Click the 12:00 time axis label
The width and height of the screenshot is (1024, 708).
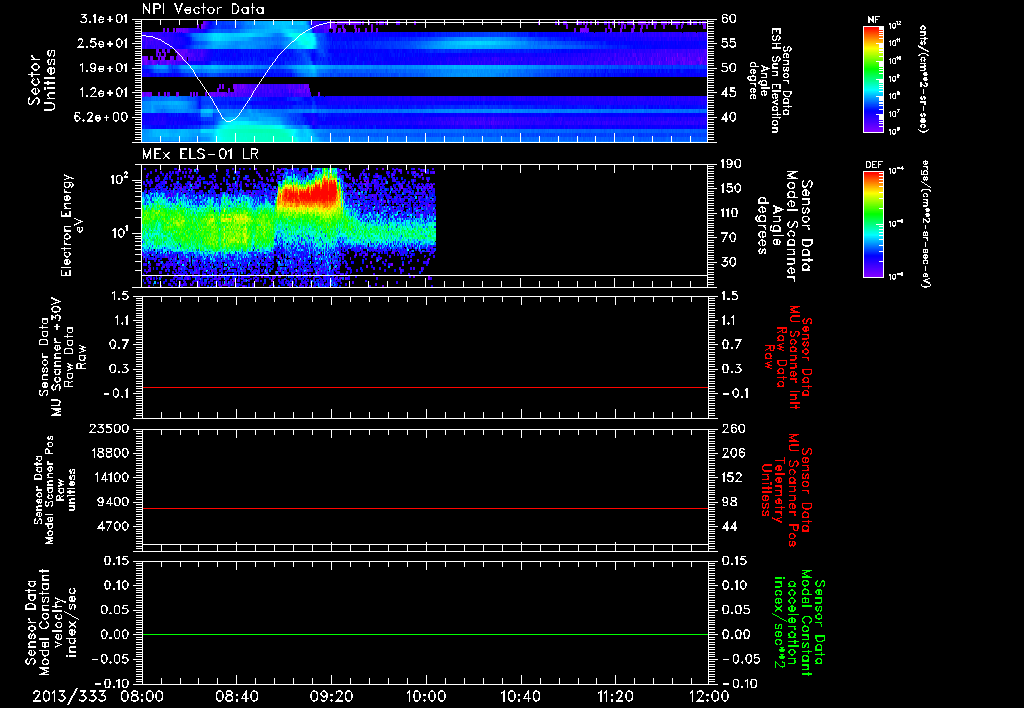[x=709, y=696]
